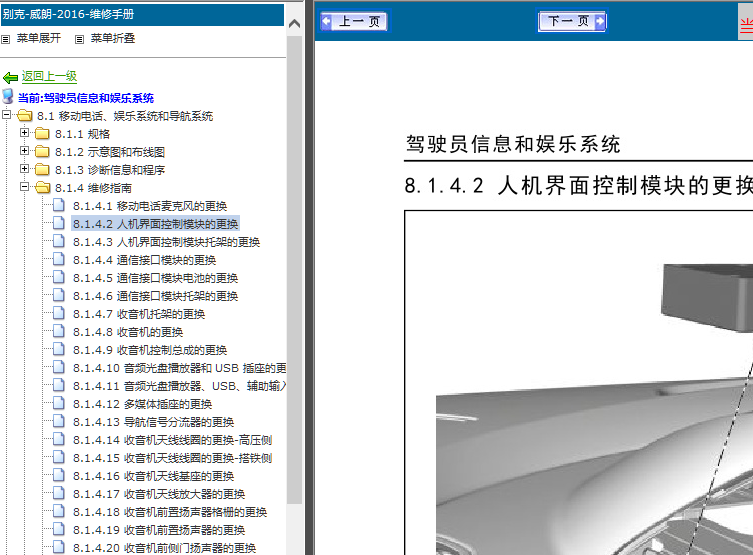The height and width of the screenshot is (555, 753).
Task: Click the page icon of 8.1.4.4
Action: [59, 259]
